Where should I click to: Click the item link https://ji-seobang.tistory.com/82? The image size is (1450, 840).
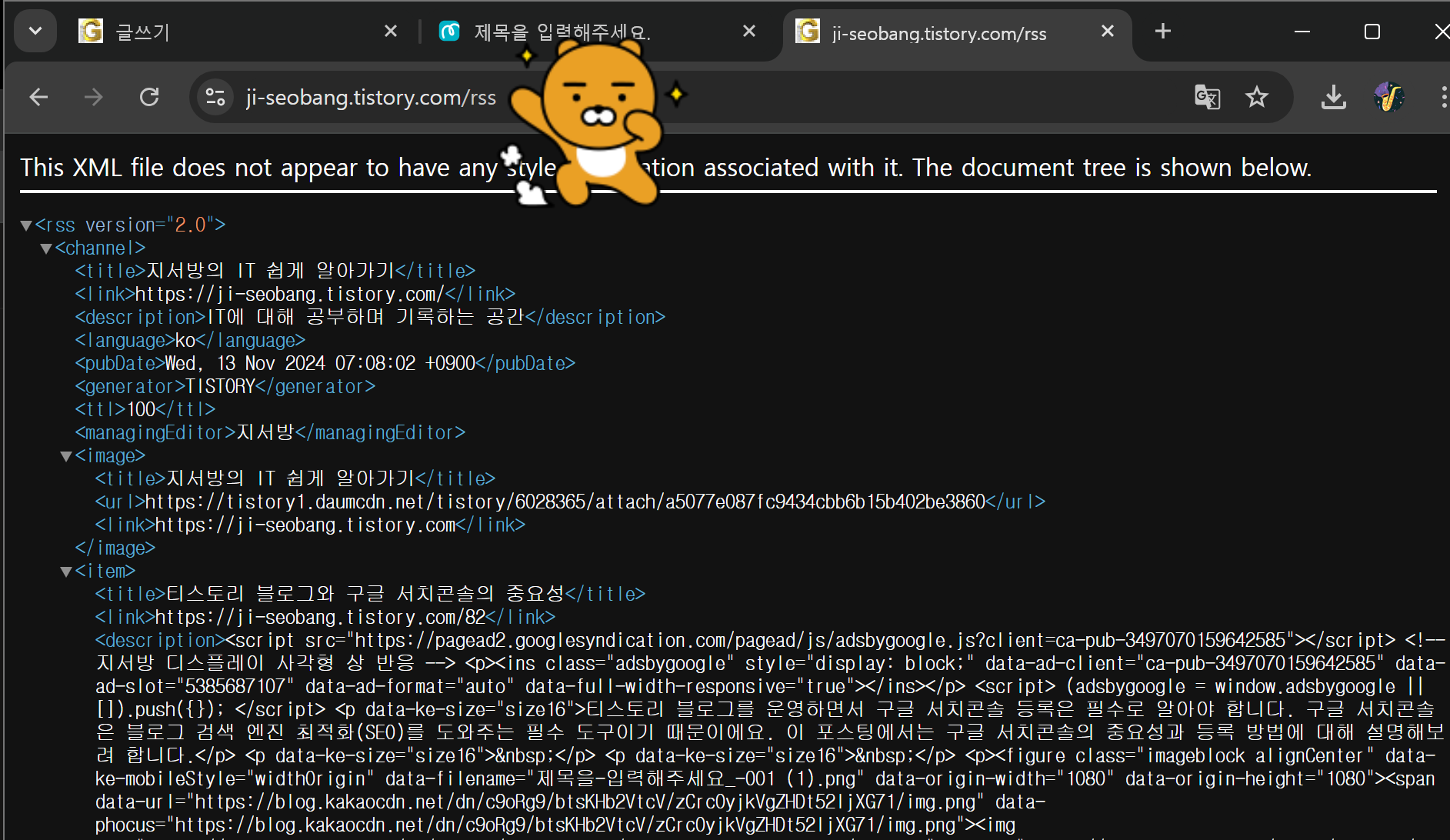tap(321, 617)
